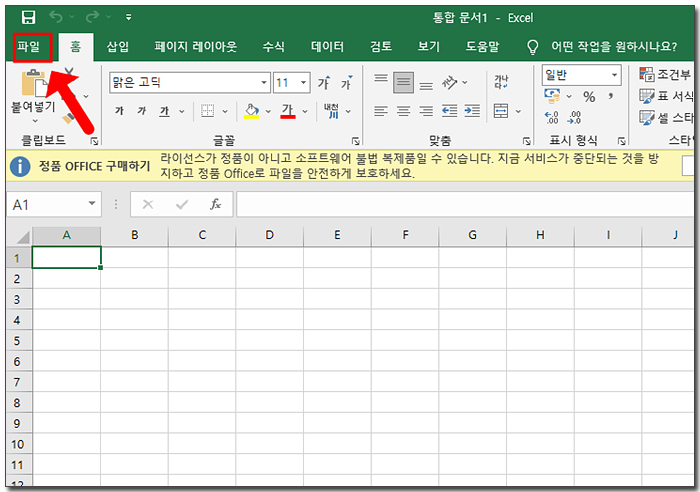Expand the underline style dropdown arrow
The height and width of the screenshot is (492, 700).
click(182, 111)
